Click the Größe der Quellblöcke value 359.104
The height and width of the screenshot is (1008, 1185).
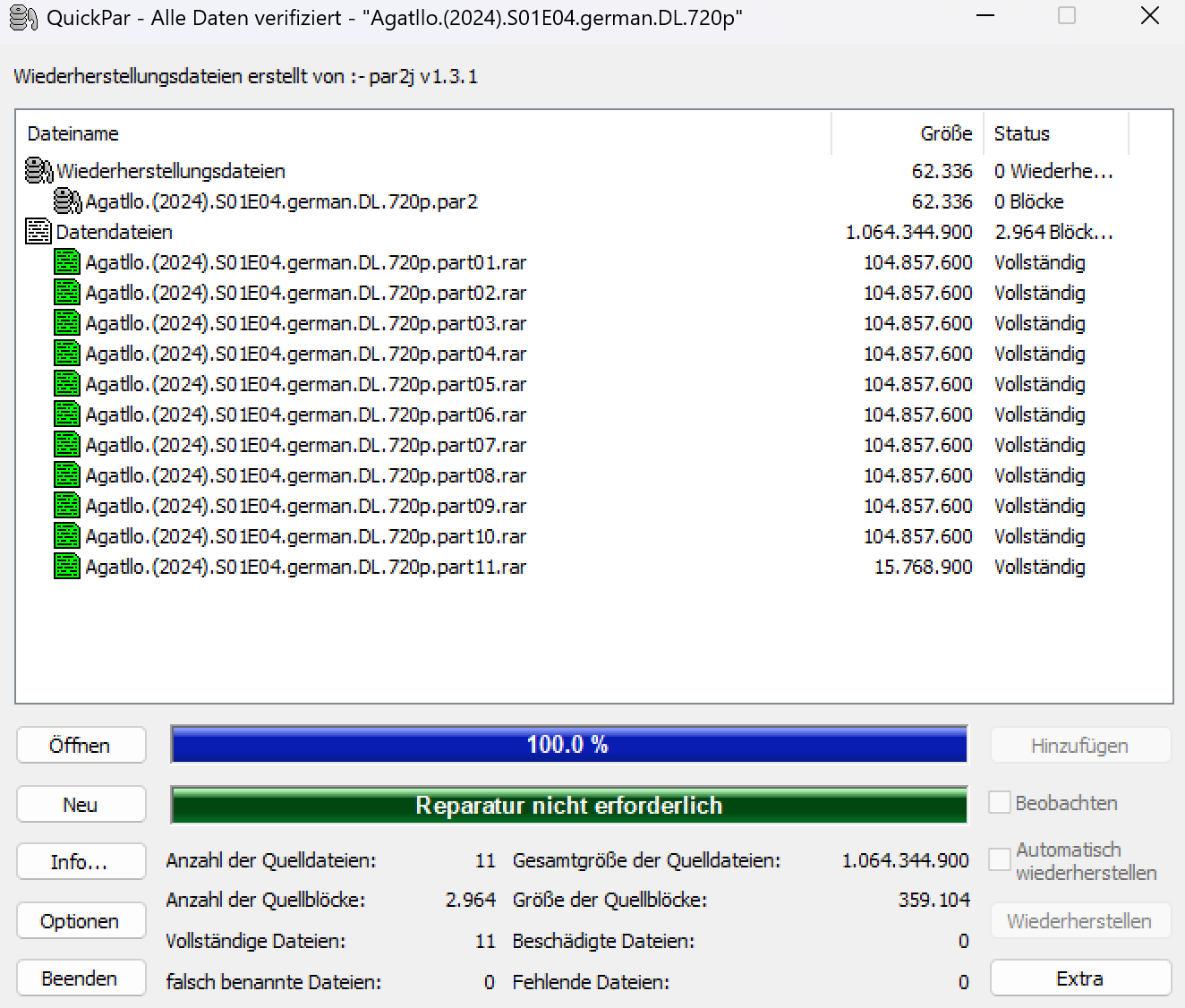coord(934,900)
